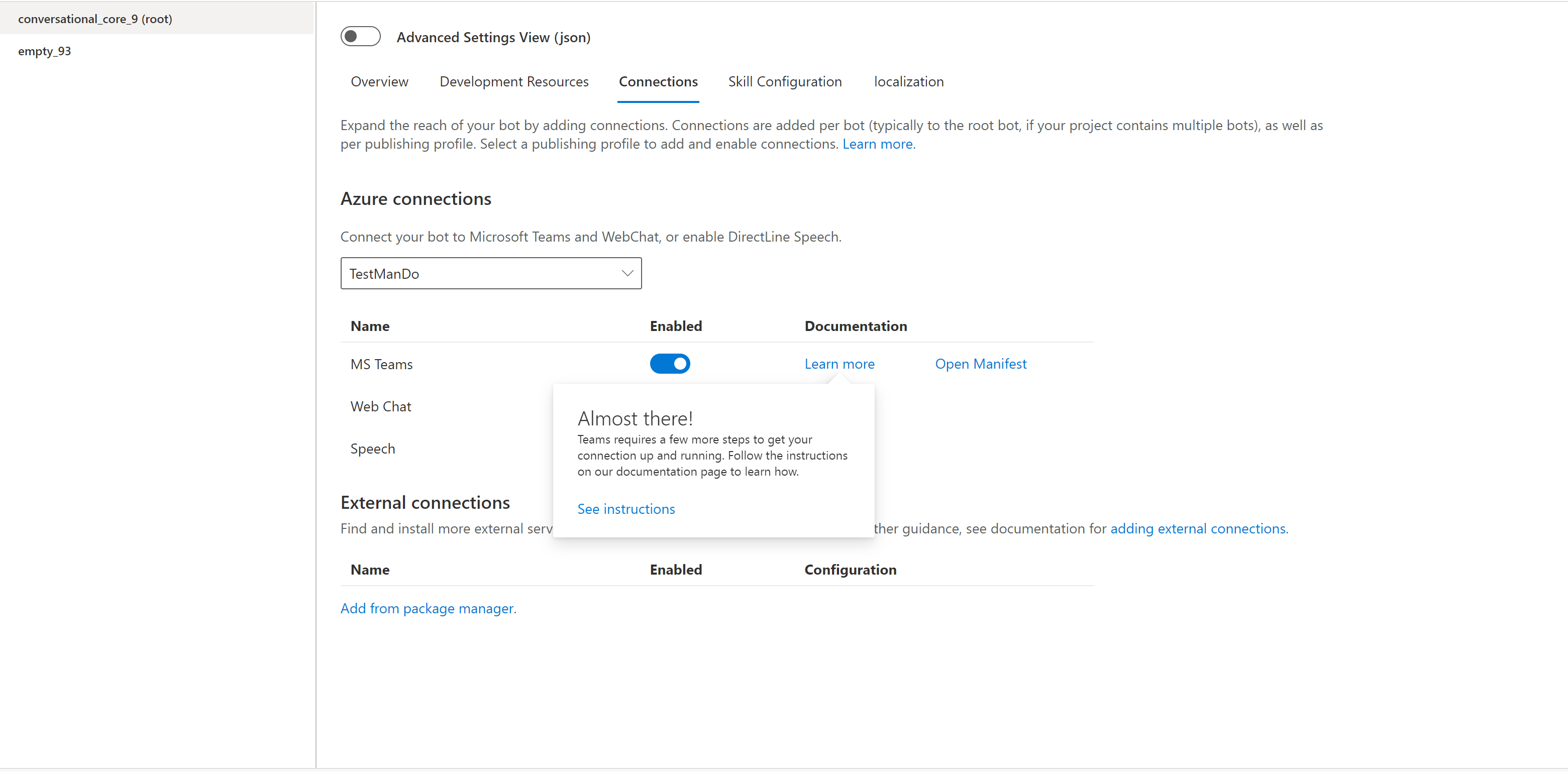This screenshot has height=772, width=1568.
Task: Open the Development Resources tab
Action: pyautogui.click(x=514, y=81)
